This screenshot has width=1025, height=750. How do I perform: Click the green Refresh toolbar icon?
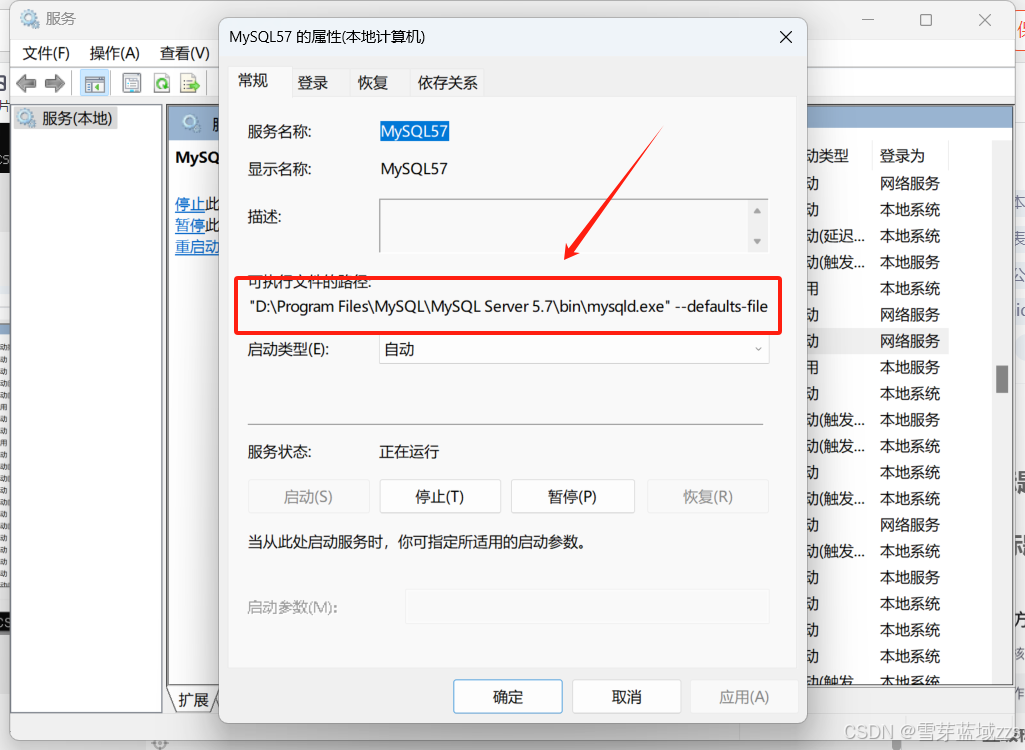click(x=161, y=83)
